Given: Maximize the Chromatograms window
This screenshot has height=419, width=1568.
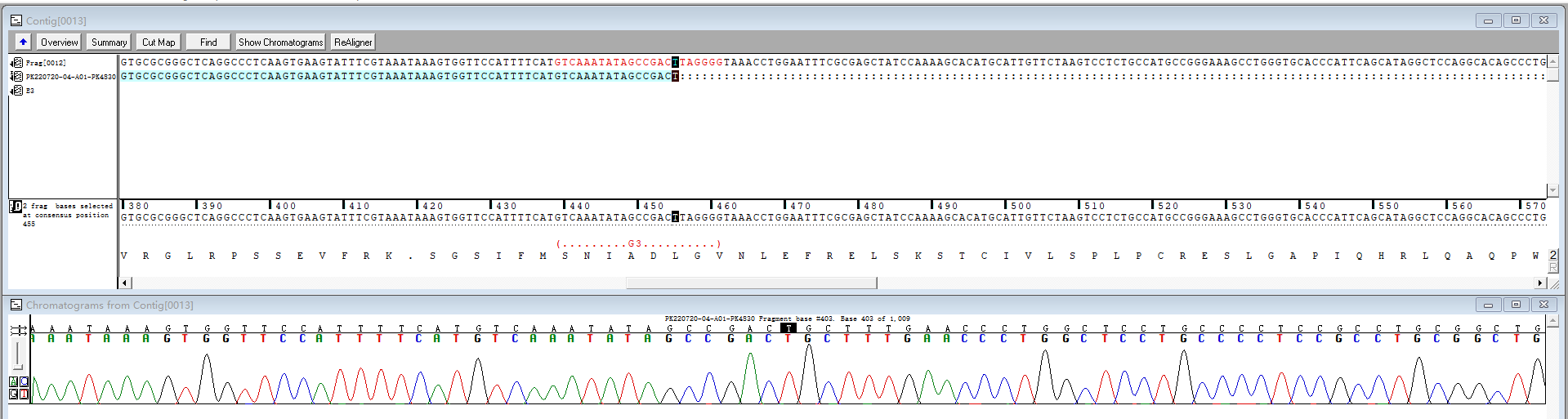Looking at the screenshot, I should [x=1516, y=305].
